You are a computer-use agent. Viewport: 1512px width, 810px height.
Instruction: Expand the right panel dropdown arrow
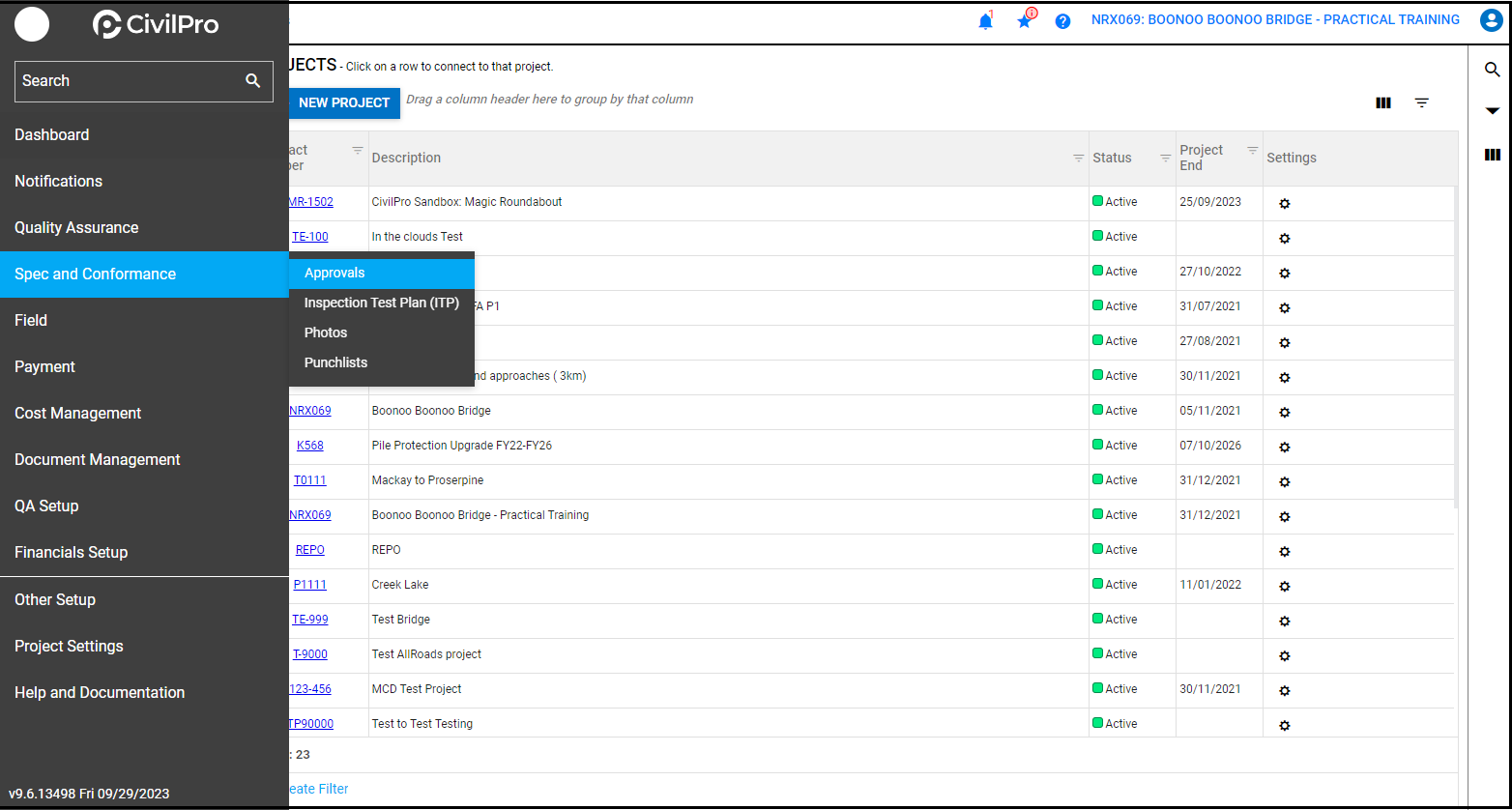point(1492,111)
